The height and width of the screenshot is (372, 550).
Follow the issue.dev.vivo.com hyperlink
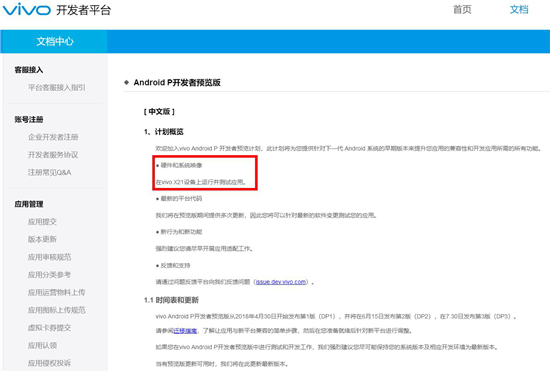coord(281,282)
